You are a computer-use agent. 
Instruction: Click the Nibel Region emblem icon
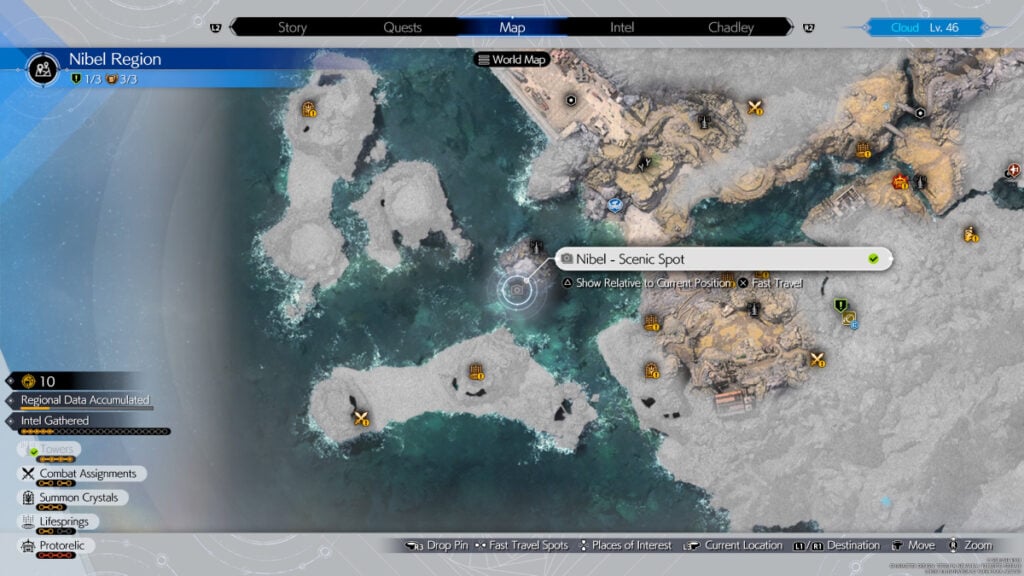43,67
